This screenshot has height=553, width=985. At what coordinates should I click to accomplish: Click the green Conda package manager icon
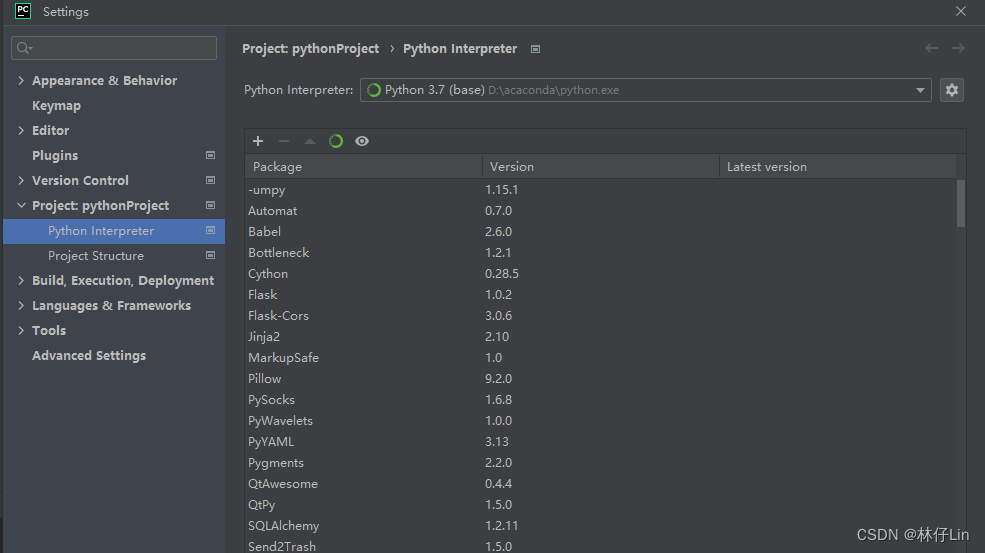tap(336, 141)
